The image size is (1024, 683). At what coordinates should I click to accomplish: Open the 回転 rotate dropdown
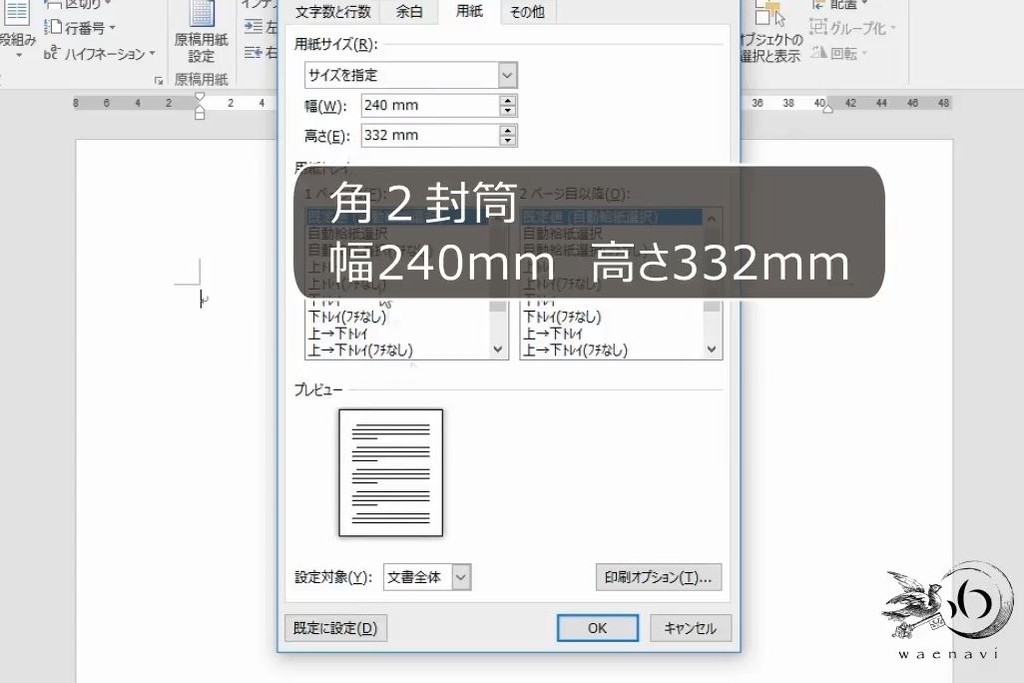(839, 53)
